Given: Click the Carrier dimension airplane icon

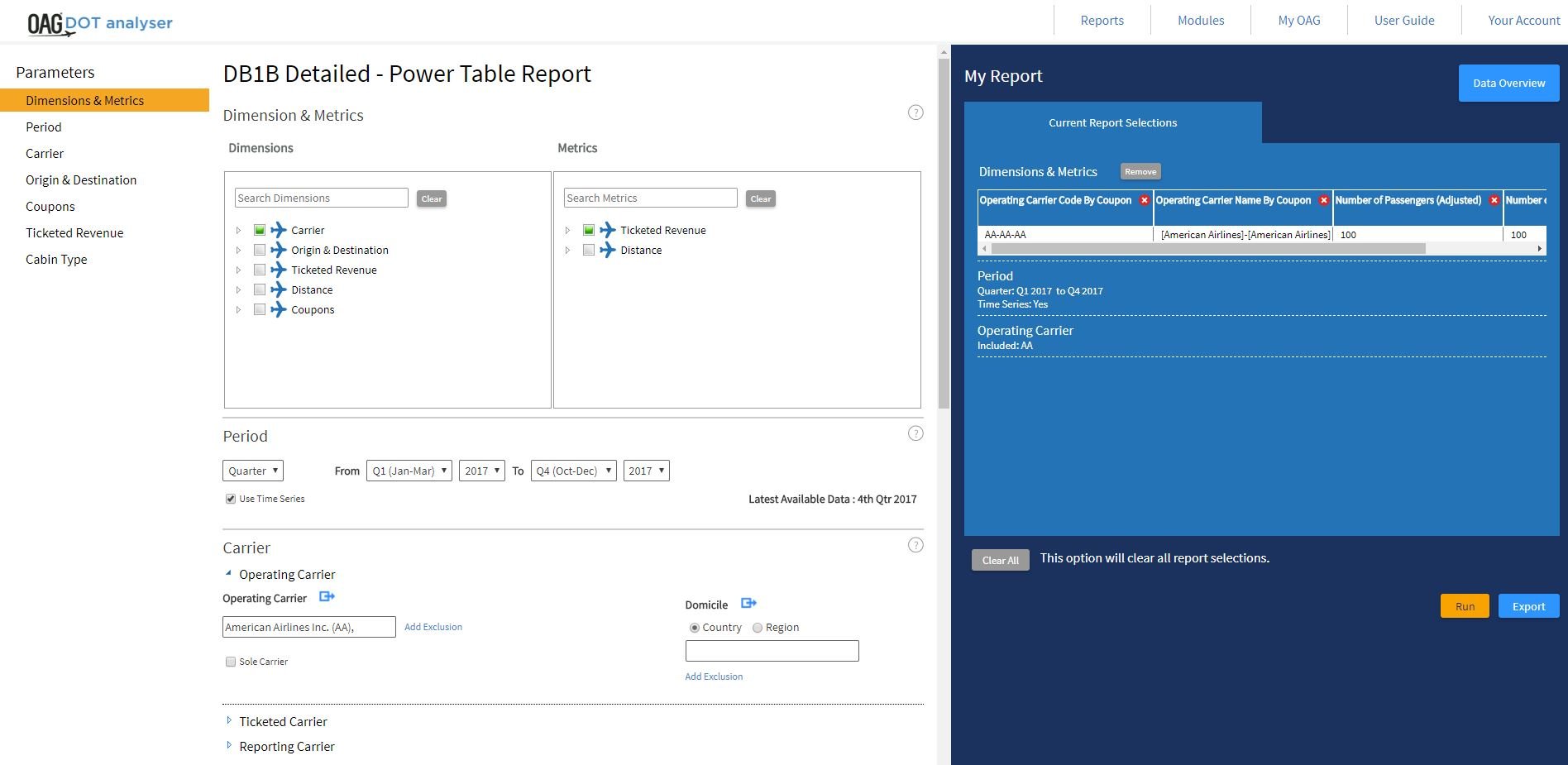Looking at the screenshot, I should pyautogui.click(x=279, y=230).
